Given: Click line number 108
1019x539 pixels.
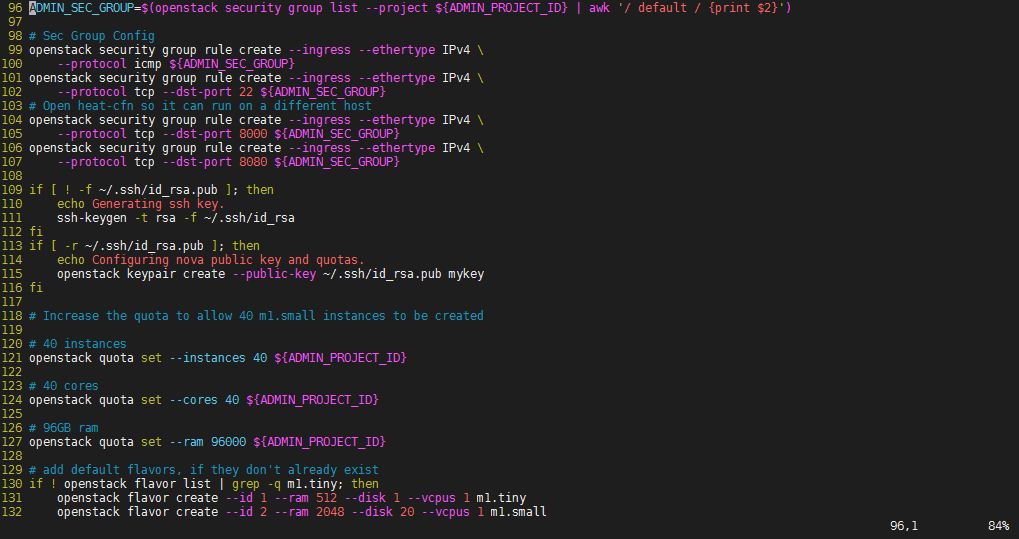Looking at the screenshot, I should [12, 176].
